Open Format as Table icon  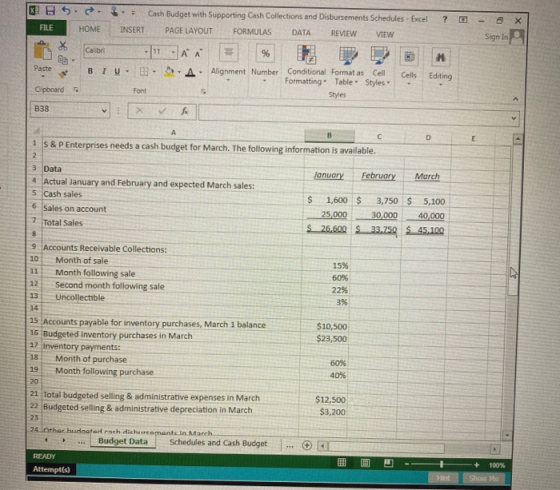(348, 56)
